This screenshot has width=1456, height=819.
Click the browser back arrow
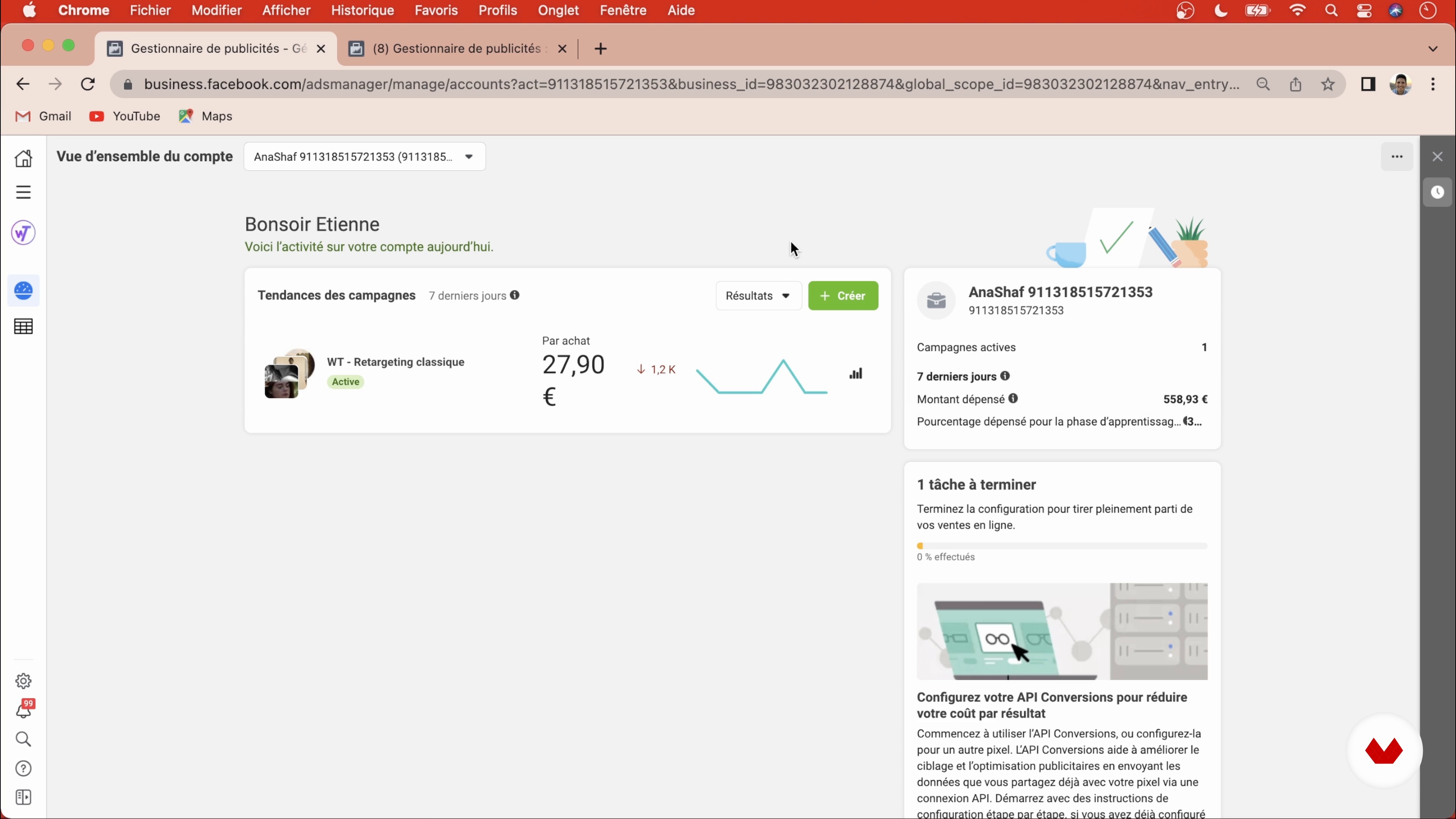[23, 84]
